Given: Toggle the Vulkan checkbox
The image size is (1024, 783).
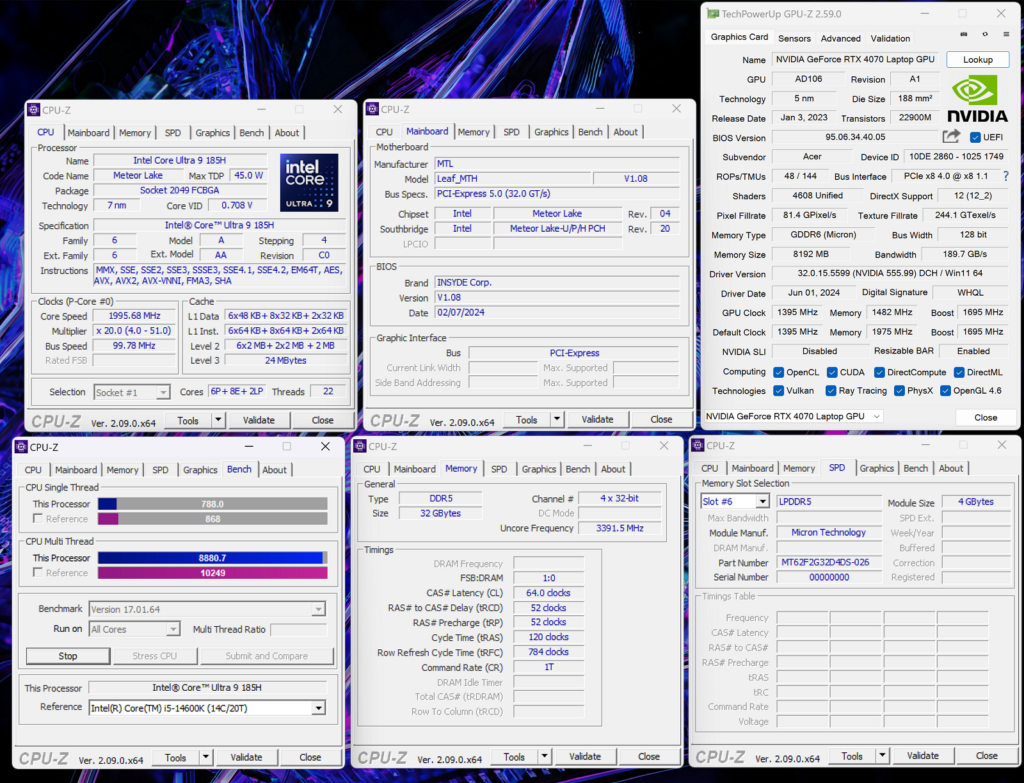Looking at the screenshot, I should coord(778,391).
